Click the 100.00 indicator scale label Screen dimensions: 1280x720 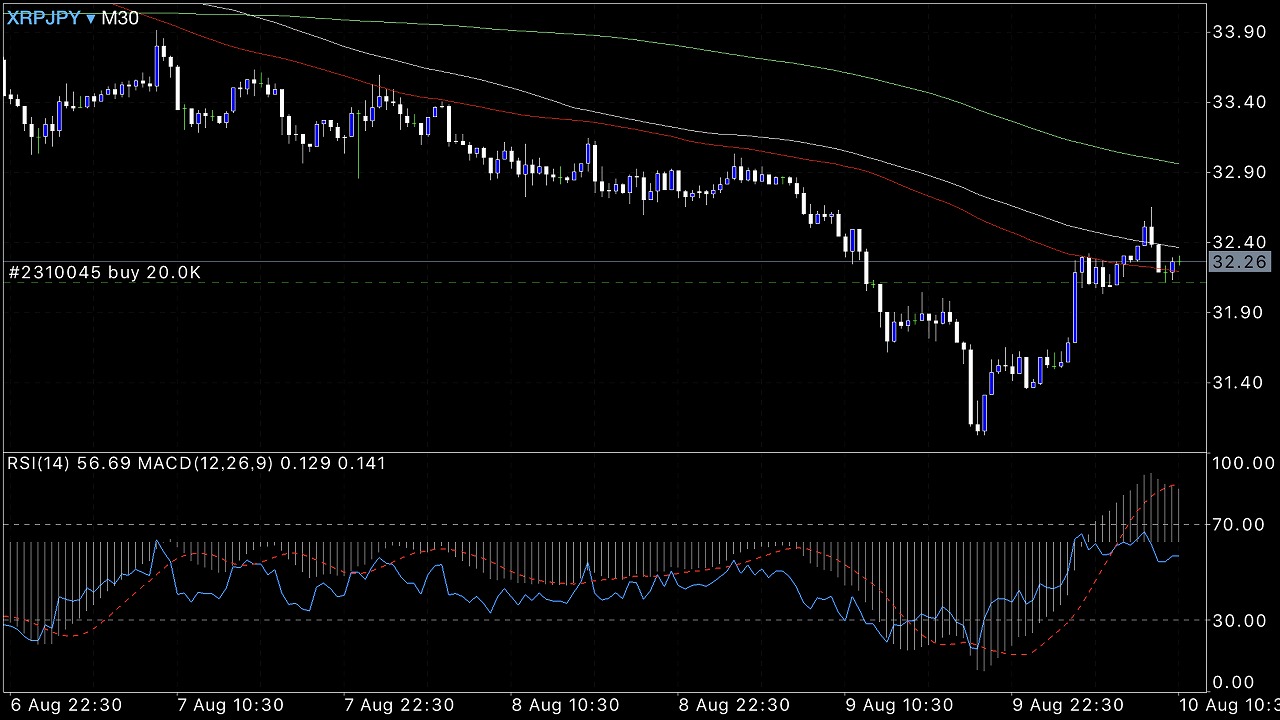(1239, 463)
